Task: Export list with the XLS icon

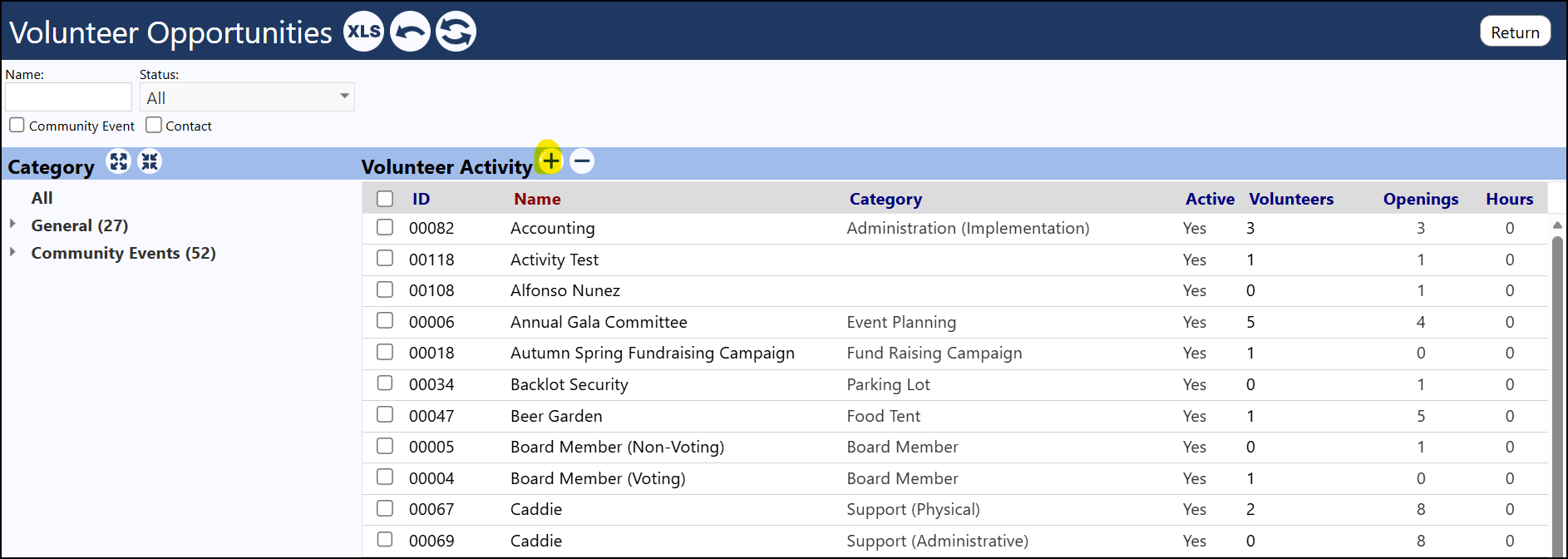Action: click(x=364, y=32)
